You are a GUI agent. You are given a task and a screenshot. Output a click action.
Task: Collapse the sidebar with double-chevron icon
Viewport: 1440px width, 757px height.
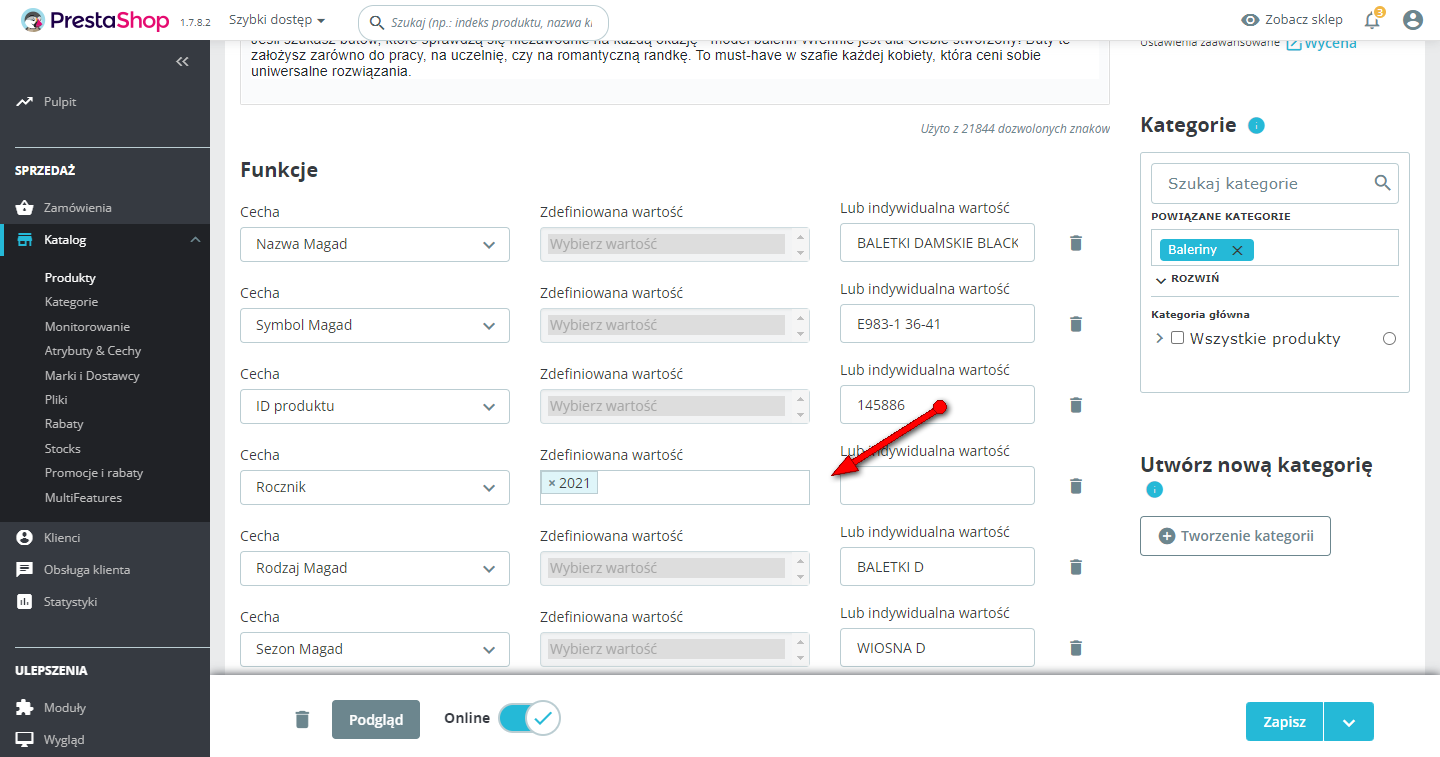(x=182, y=62)
